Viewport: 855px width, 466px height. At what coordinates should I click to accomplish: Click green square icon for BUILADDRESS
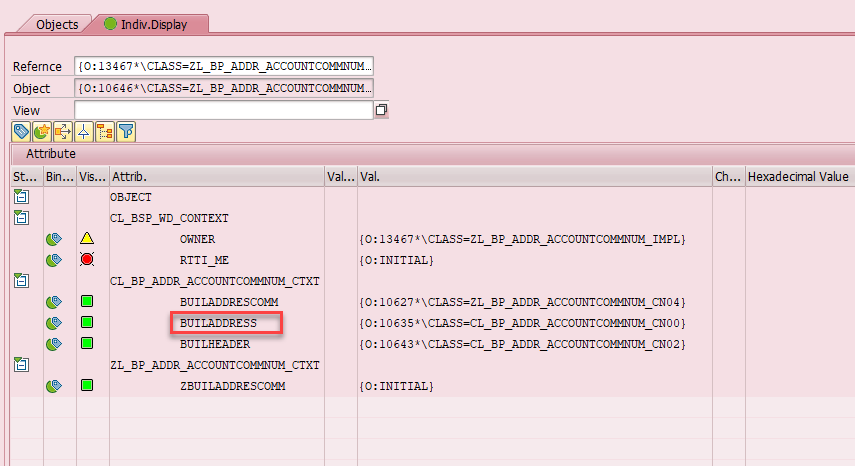pos(87,322)
